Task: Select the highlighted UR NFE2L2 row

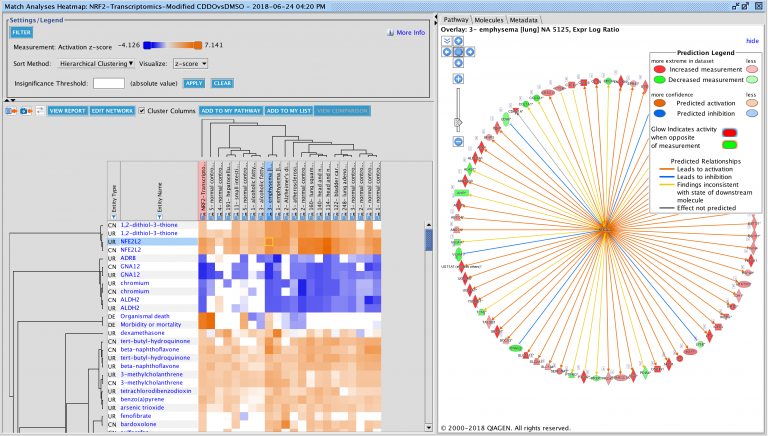Action: click(153, 242)
